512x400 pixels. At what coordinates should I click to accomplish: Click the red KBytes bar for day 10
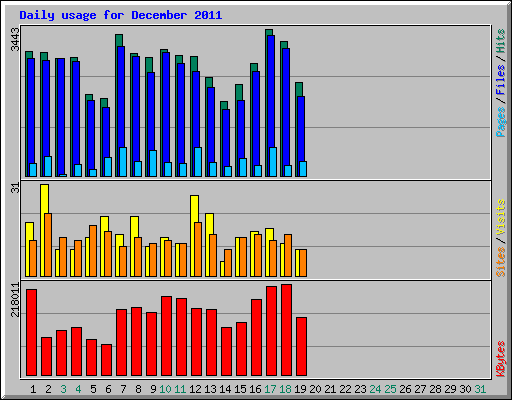(167, 336)
